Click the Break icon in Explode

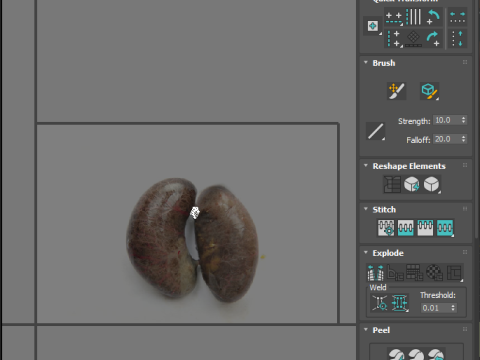pos(375,272)
